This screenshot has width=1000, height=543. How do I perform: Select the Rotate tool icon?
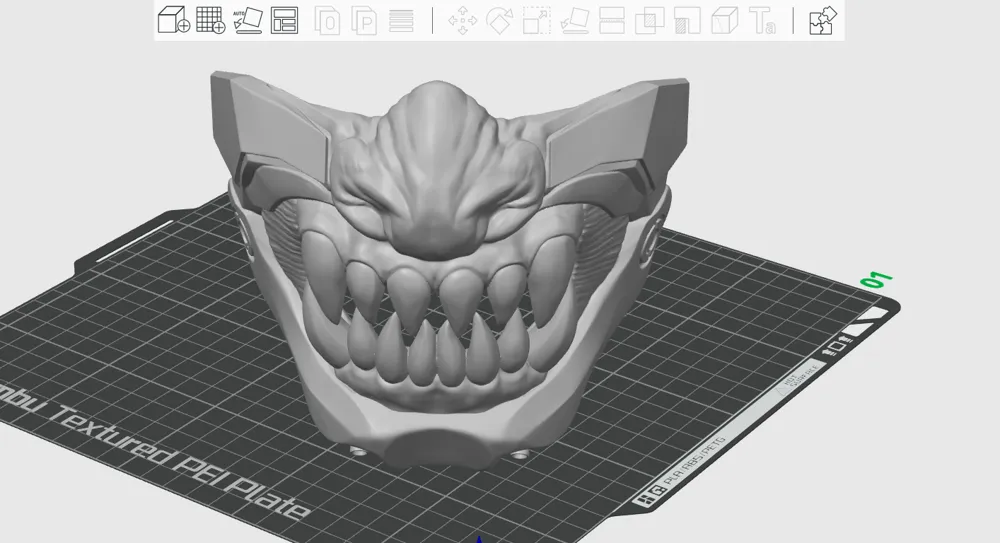pos(499,20)
